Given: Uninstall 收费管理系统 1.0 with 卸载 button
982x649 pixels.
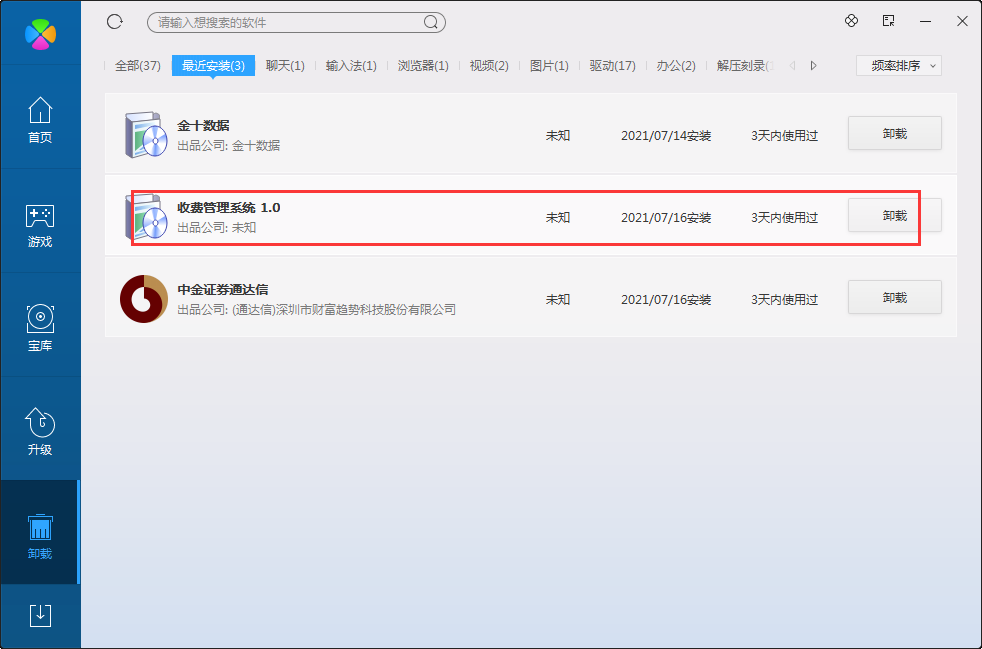Looking at the screenshot, I should click(895, 215).
